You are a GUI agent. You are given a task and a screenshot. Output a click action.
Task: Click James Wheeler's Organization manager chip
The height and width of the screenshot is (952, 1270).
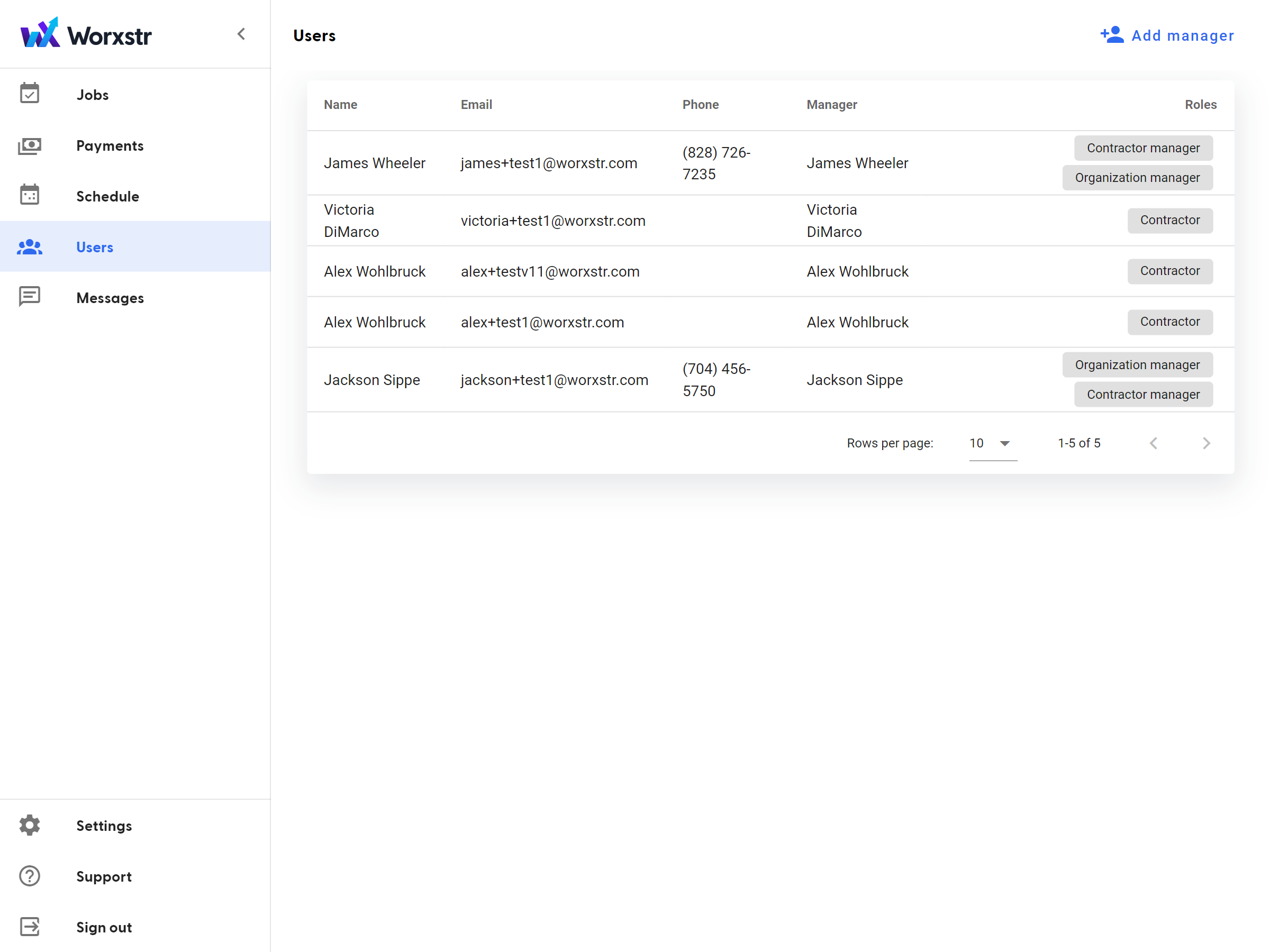pyautogui.click(x=1137, y=178)
